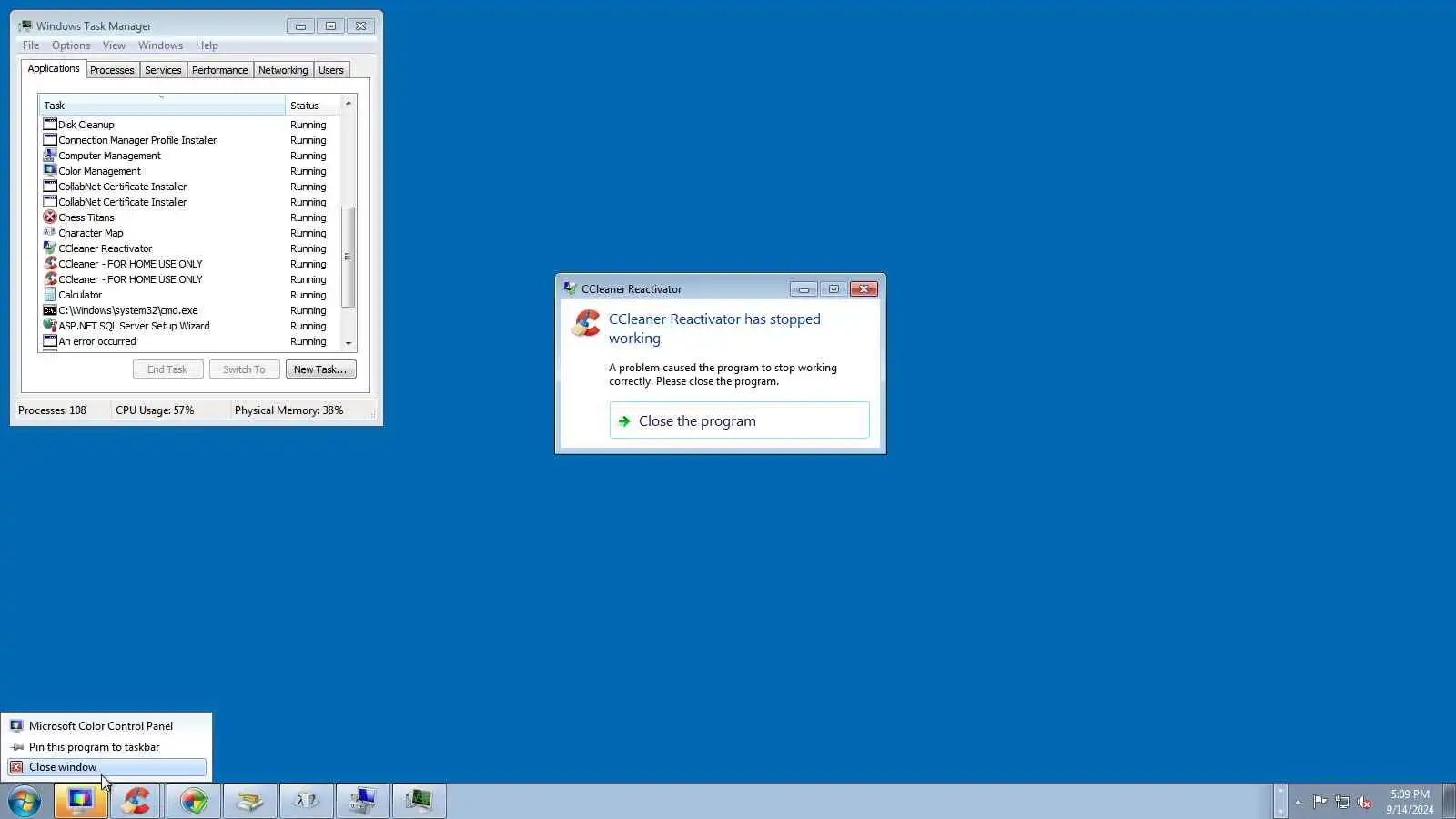Screen dimensions: 1456x819
Task: Open the Windows menu in Task Manager
Action: click(x=160, y=45)
